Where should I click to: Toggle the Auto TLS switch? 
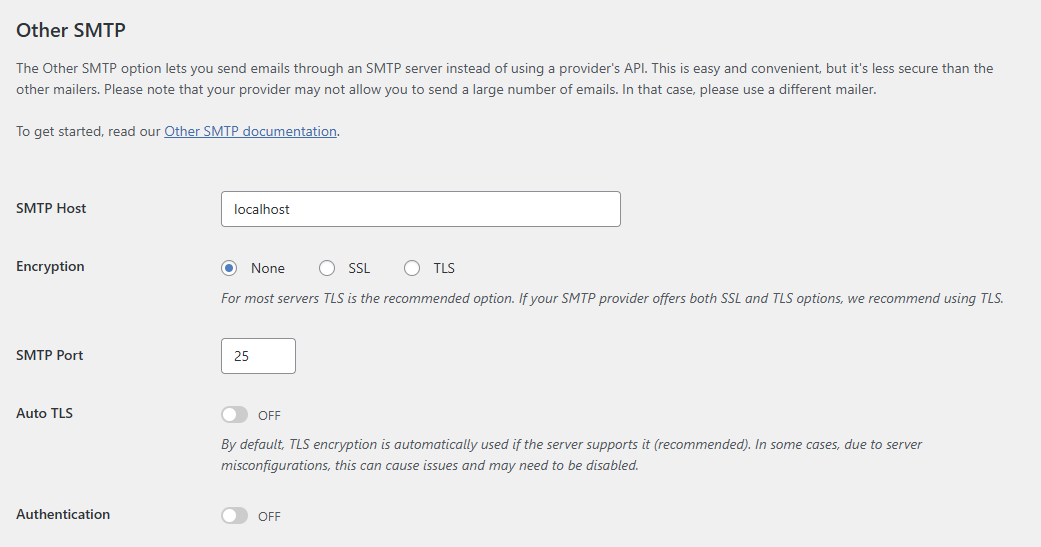pos(235,415)
